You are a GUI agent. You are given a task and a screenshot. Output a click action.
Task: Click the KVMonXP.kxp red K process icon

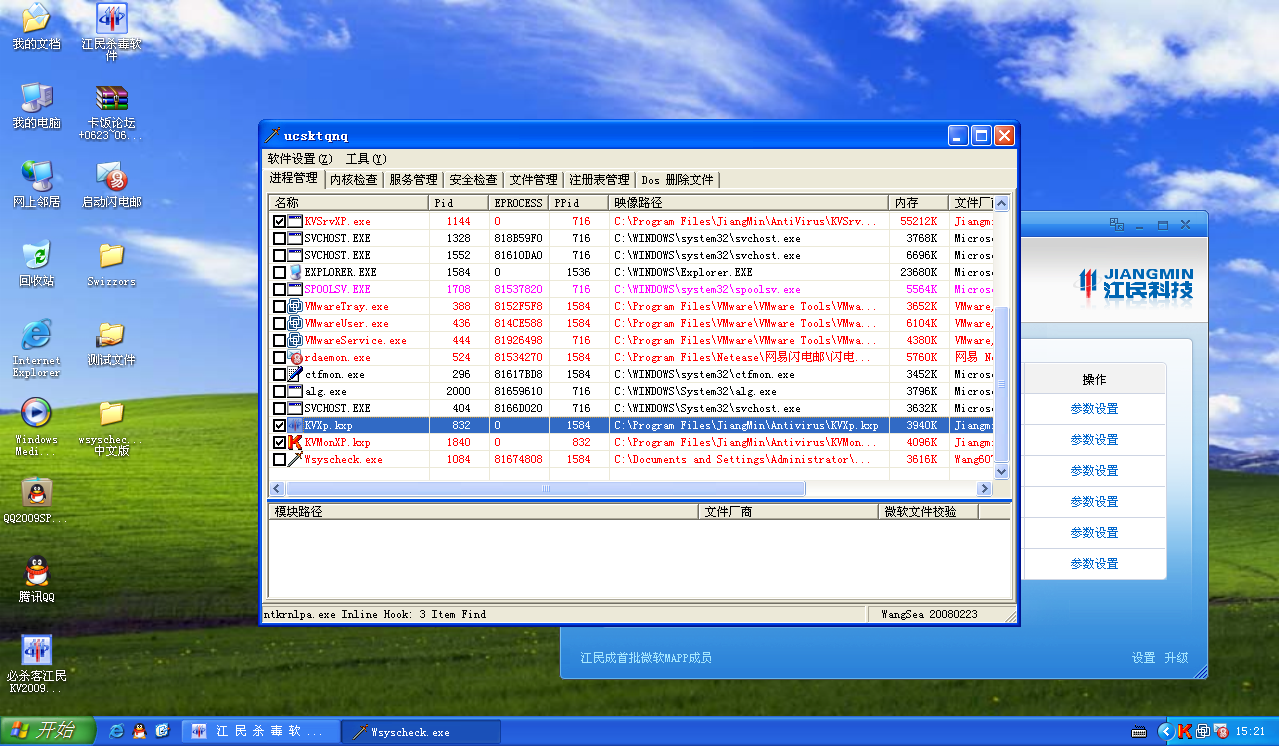point(295,442)
